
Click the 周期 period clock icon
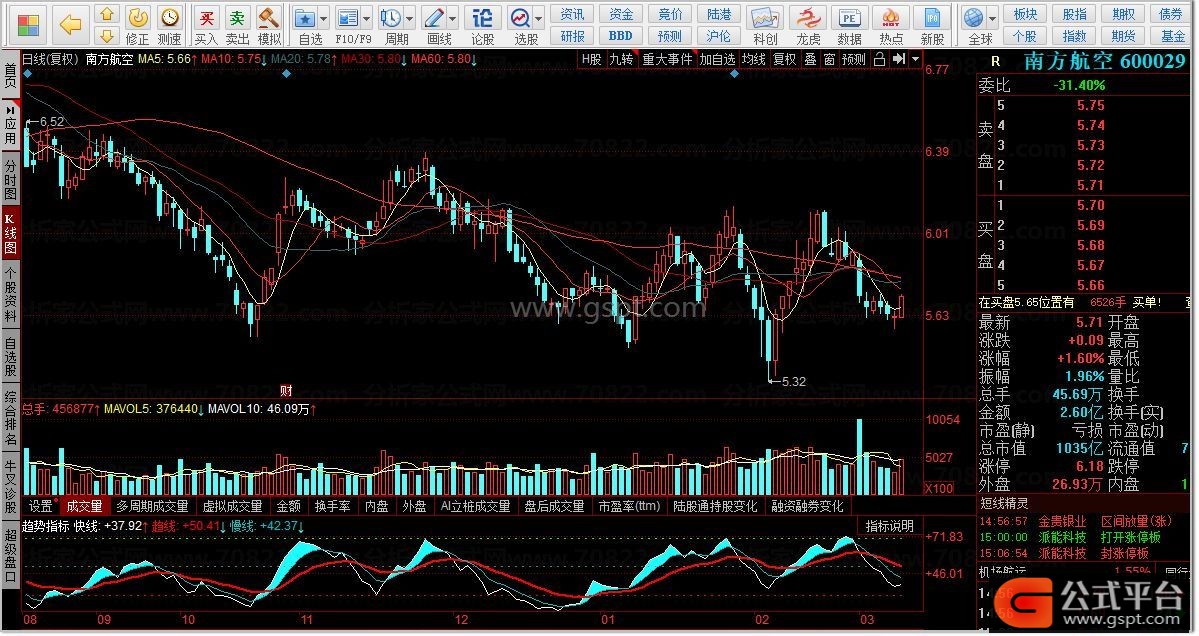tap(391, 18)
